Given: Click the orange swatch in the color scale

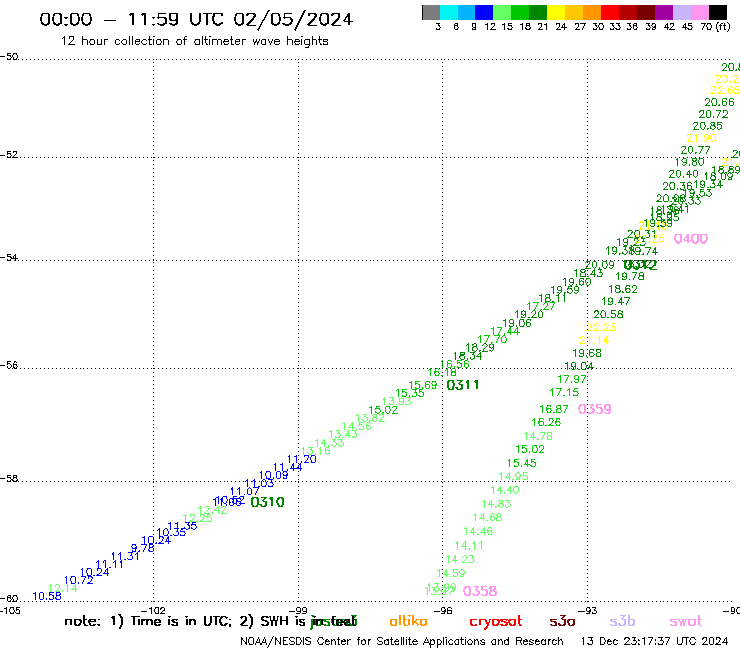Looking at the screenshot, I should click(592, 12).
